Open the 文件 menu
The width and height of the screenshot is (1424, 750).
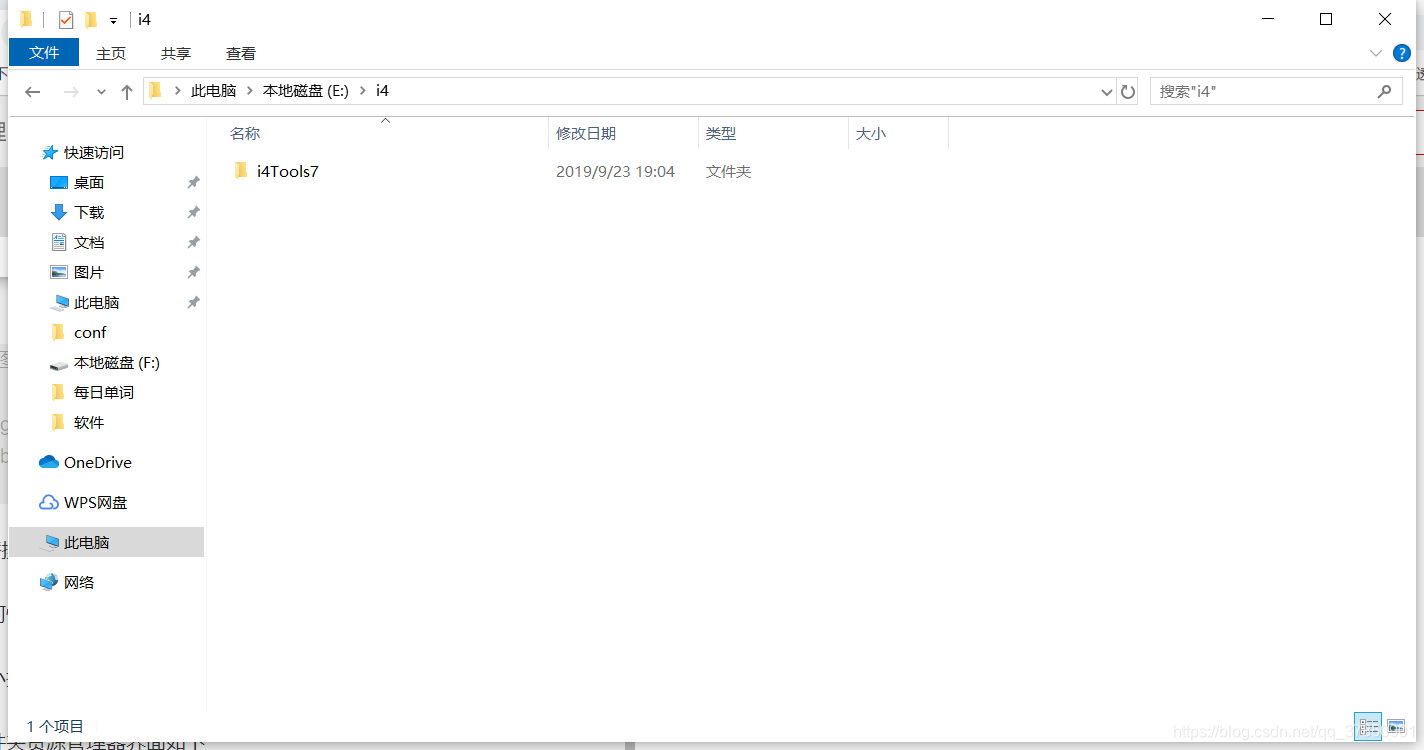click(x=44, y=53)
